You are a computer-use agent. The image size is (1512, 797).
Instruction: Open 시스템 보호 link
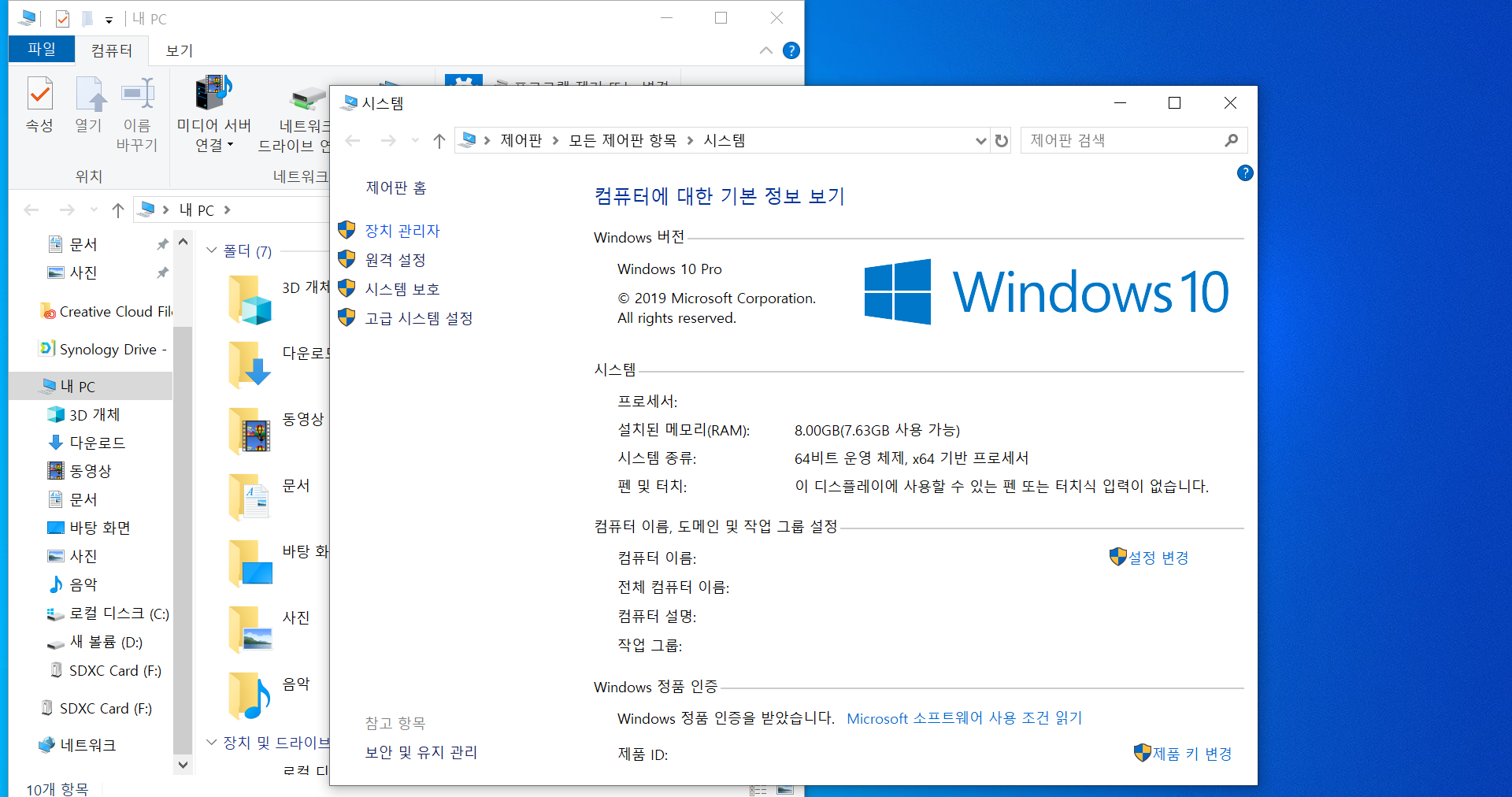[402, 289]
